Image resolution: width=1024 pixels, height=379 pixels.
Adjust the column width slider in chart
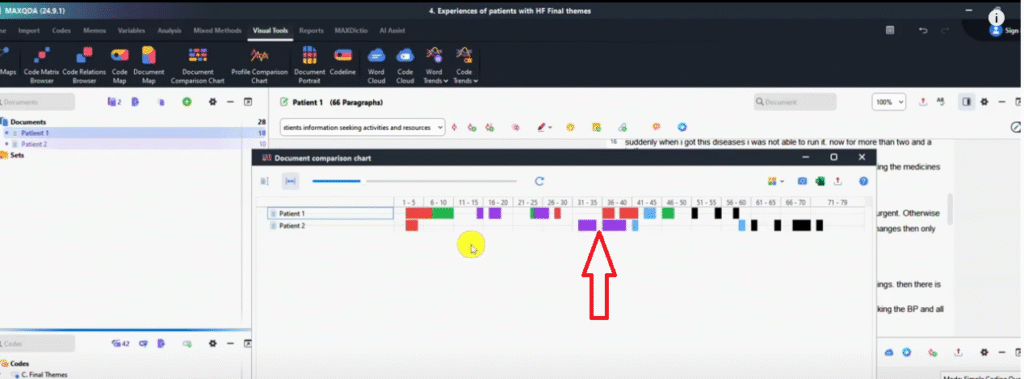coord(414,181)
